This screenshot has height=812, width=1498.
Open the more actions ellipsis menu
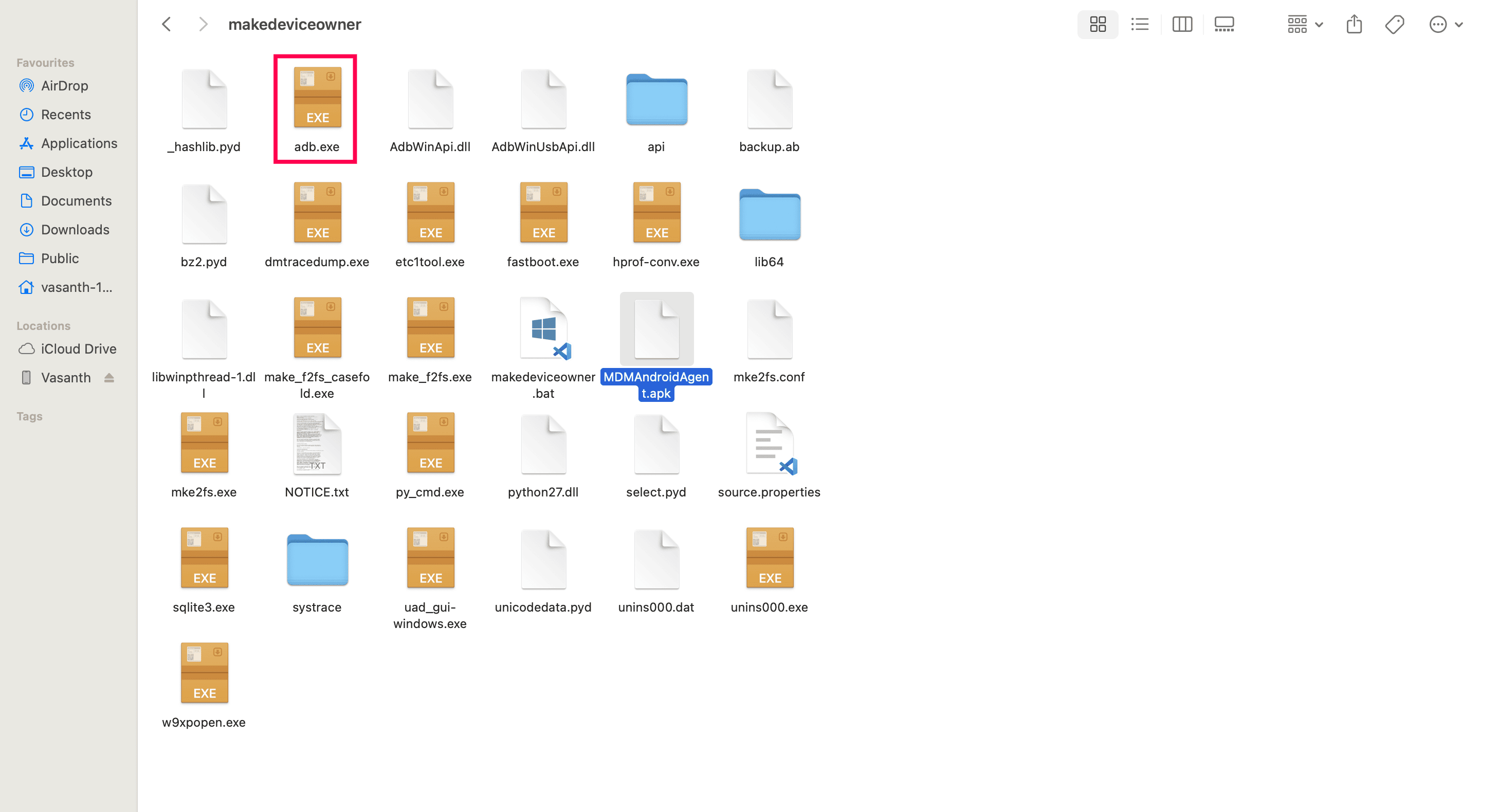(1445, 25)
